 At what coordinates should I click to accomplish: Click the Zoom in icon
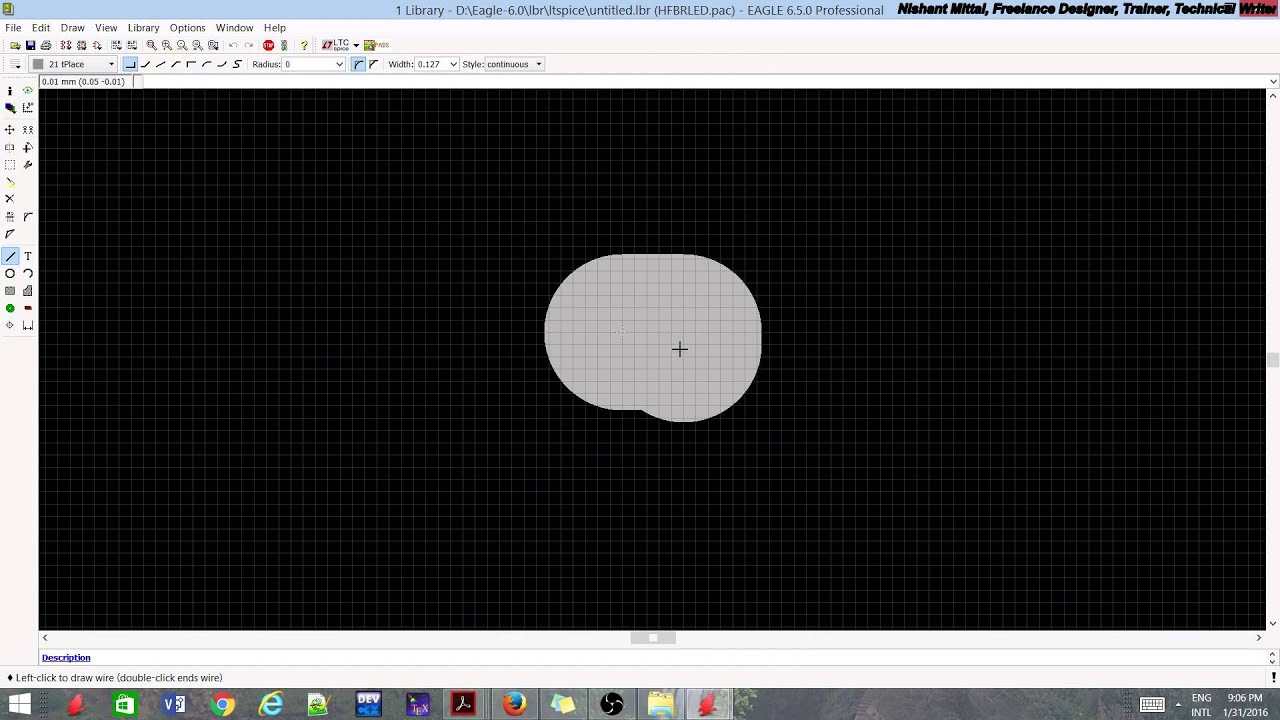[x=167, y=45]
